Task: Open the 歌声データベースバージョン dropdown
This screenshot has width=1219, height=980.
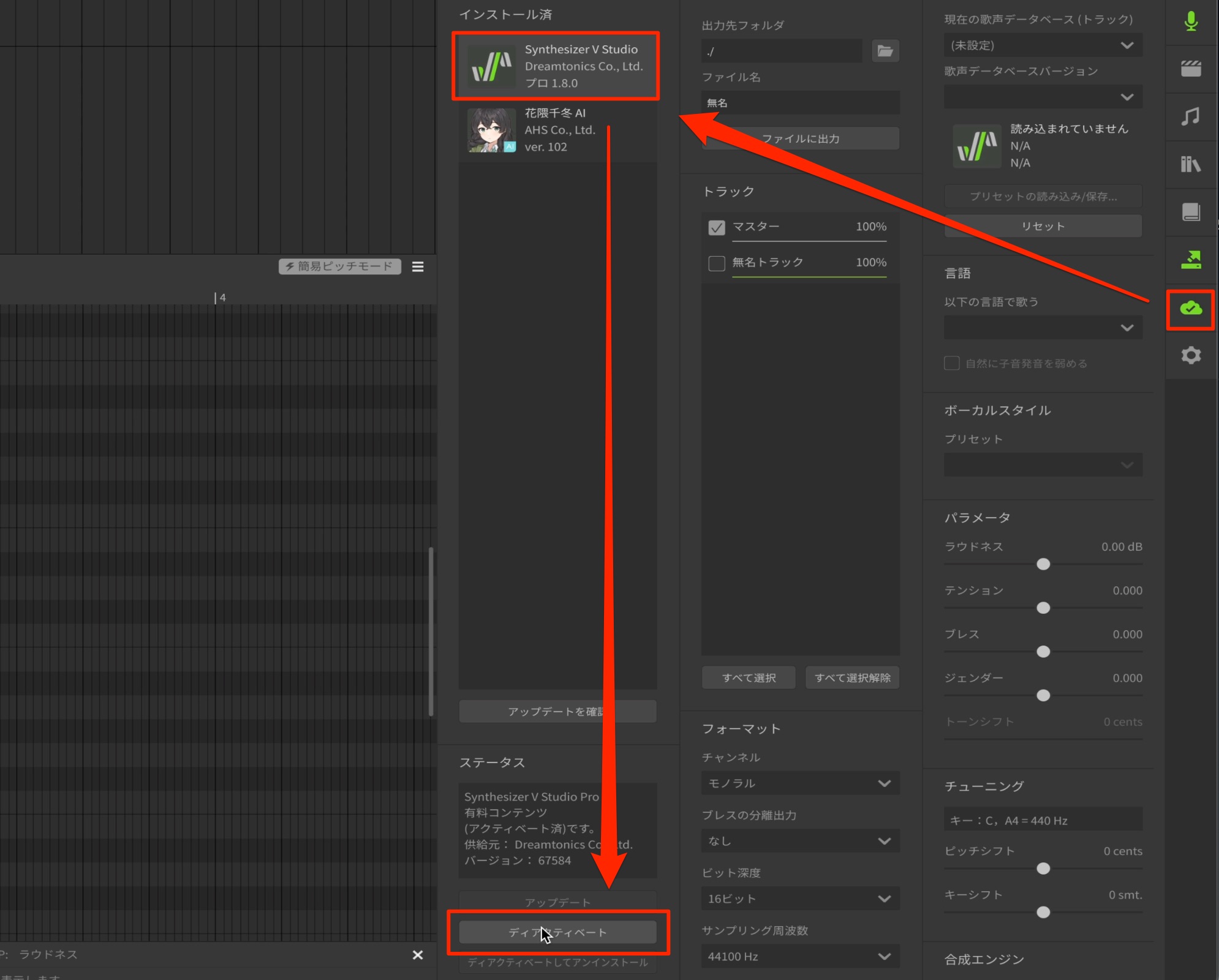Action: click(x=1043, y=97)
